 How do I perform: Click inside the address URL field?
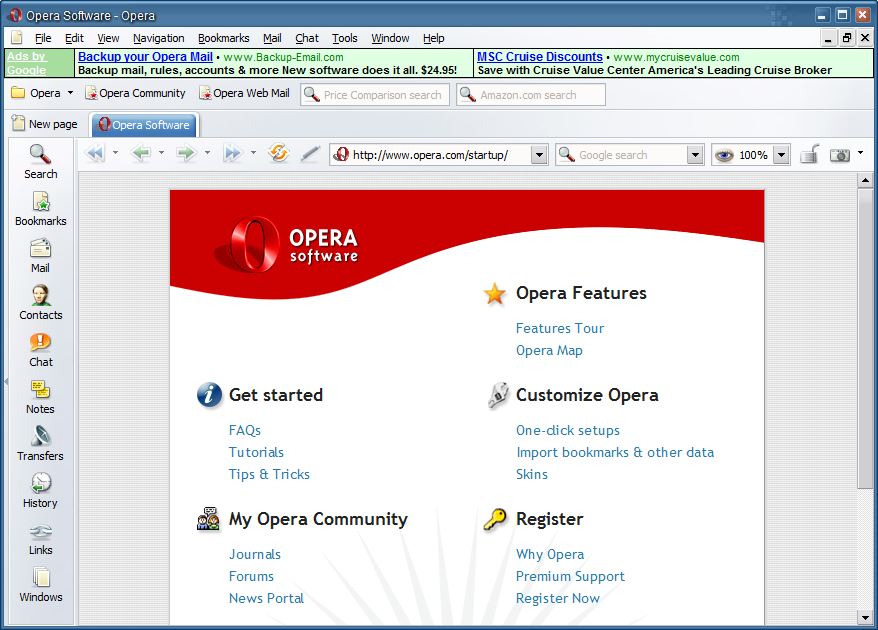coord(430,155)
